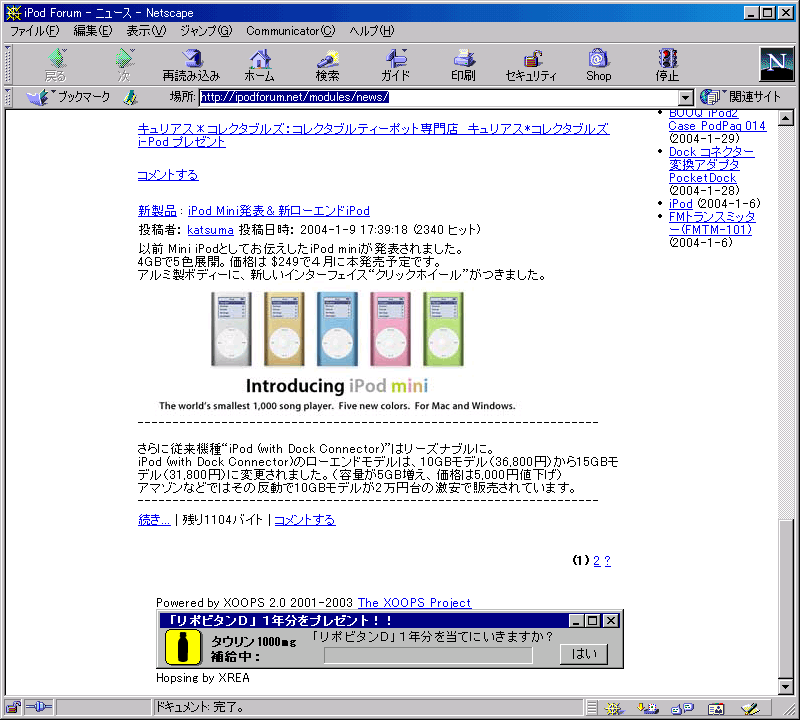Click the Netscape N logo
800x720 pixels.
777,64
